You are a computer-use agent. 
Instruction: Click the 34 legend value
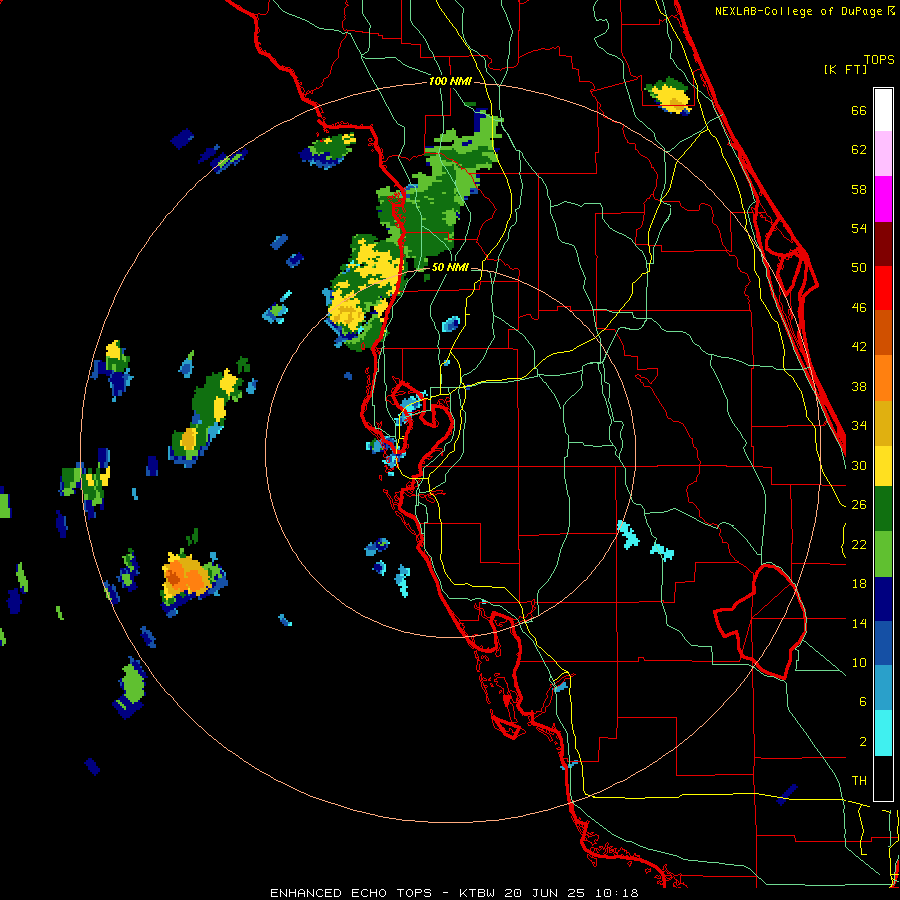point(859,426)
